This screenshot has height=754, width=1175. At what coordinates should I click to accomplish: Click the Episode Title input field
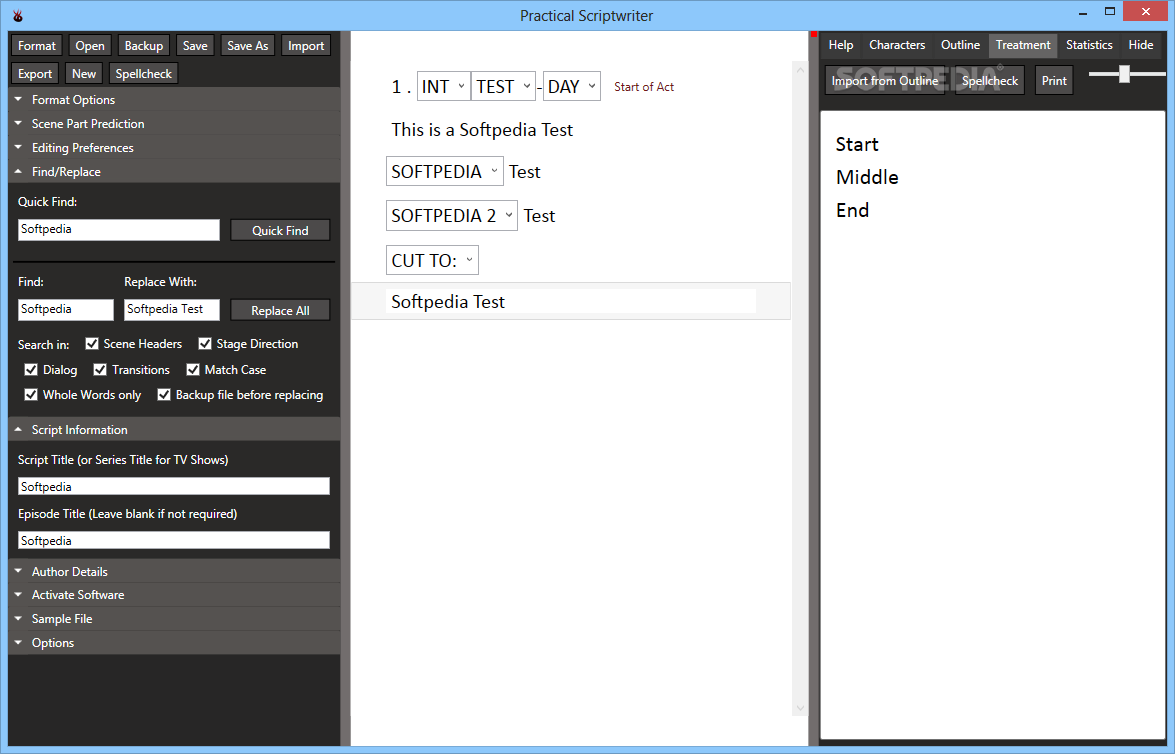point(174,540)
